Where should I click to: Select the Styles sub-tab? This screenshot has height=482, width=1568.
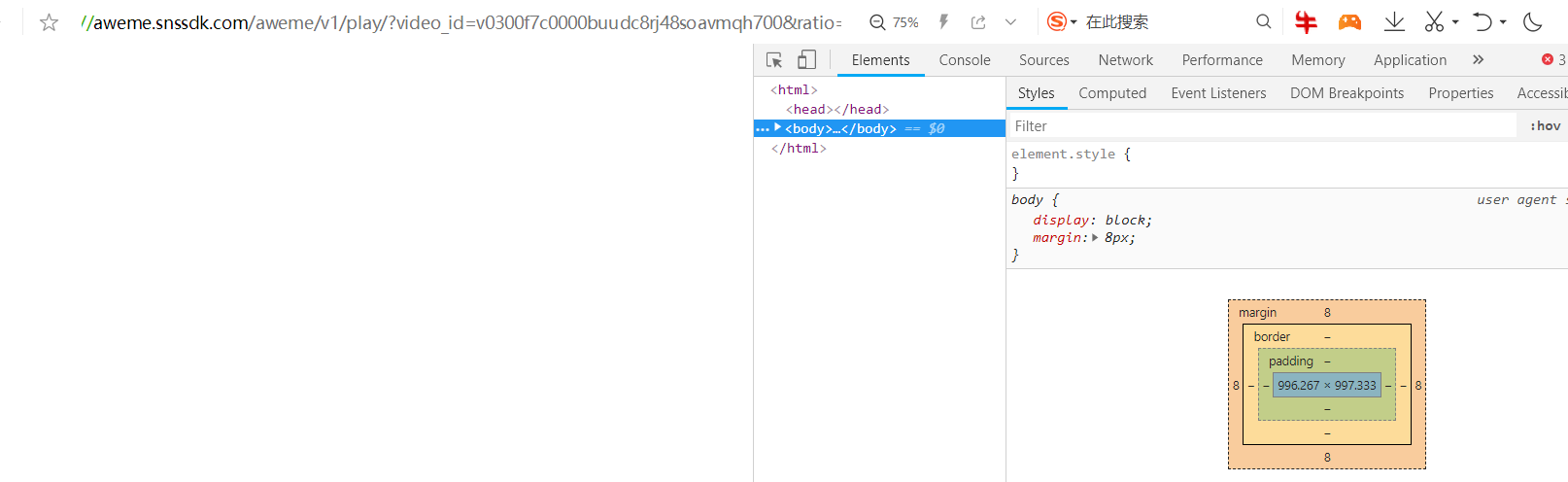[1036, 93]
